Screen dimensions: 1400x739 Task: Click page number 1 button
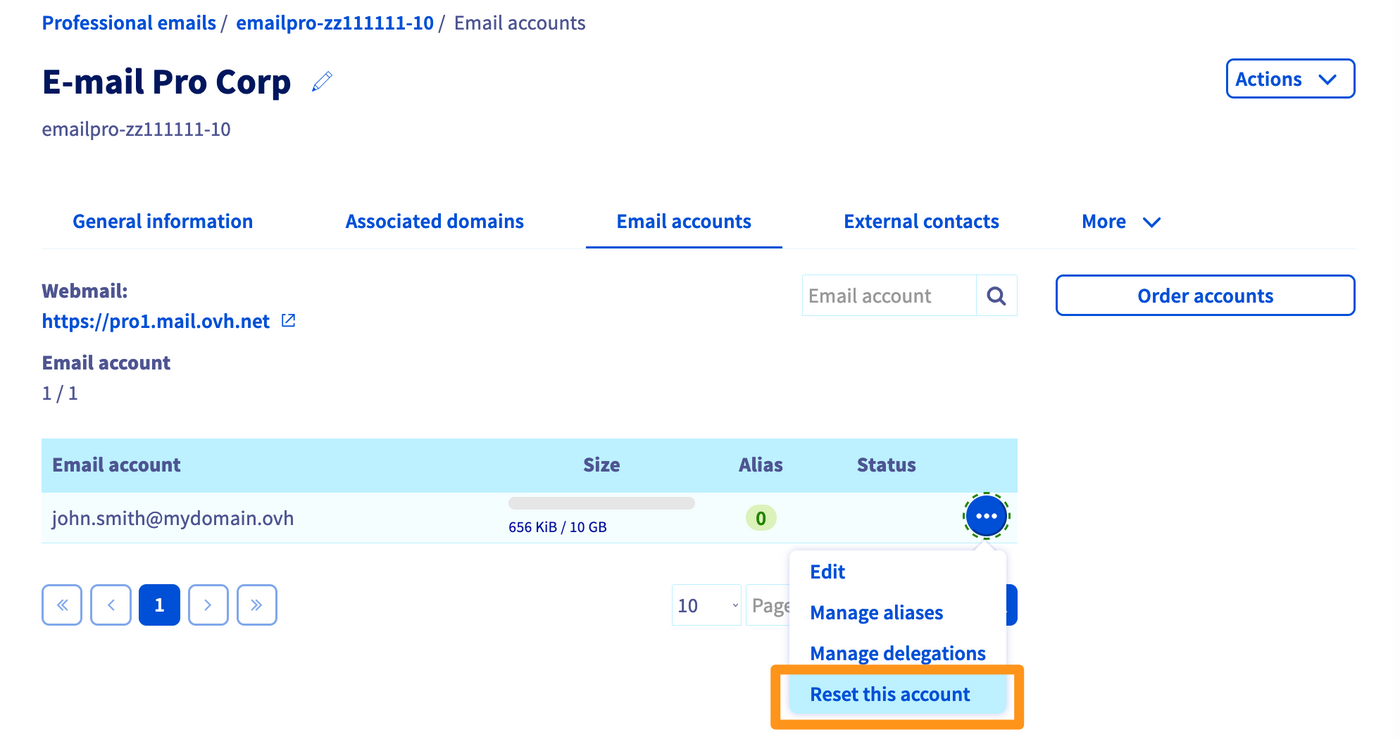159,605
